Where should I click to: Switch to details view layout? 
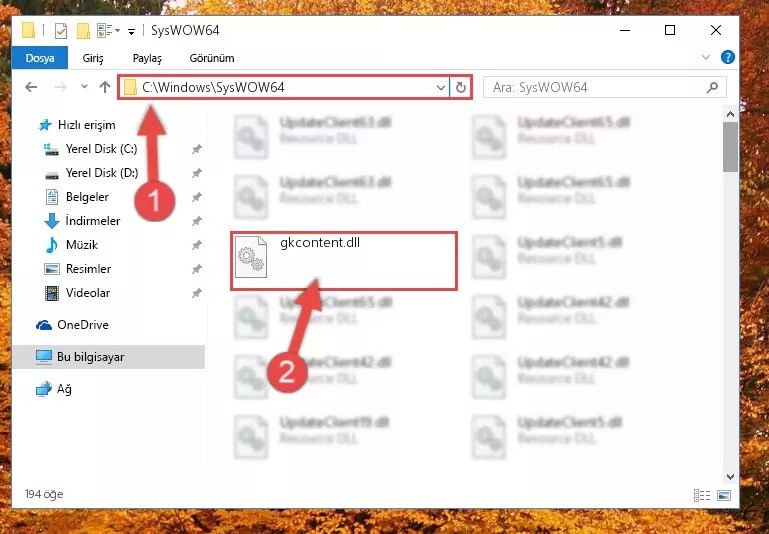(702, 495)
